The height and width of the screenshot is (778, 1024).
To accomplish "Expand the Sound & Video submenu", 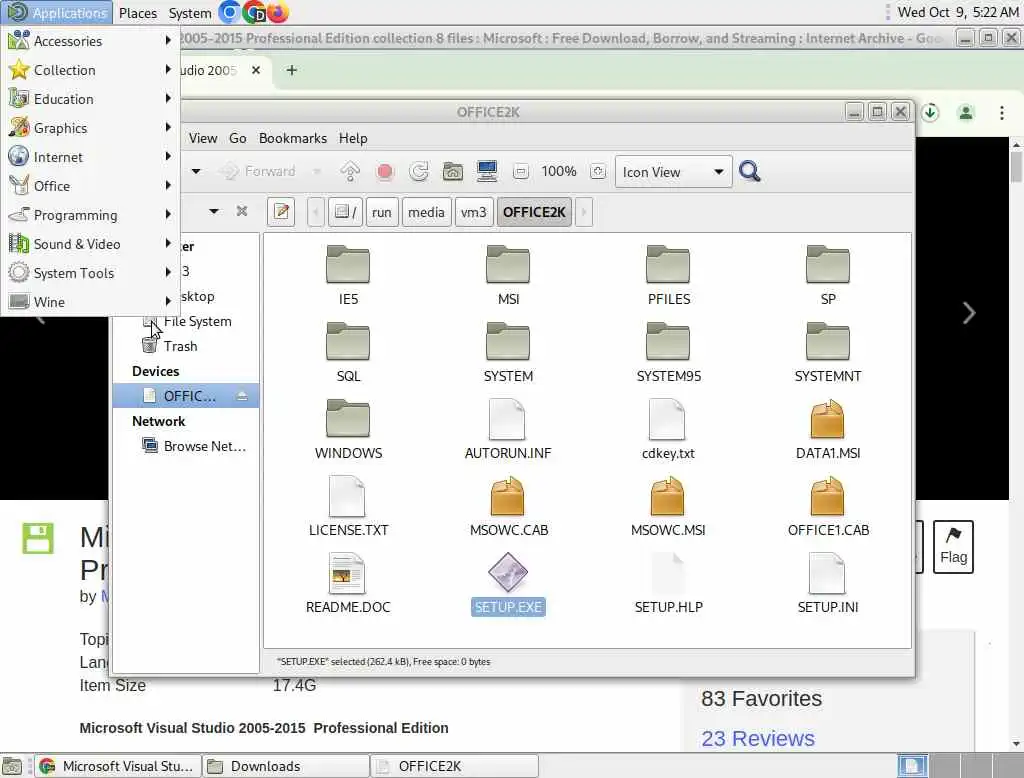I will pyautogui.click(x=90, y=244).
